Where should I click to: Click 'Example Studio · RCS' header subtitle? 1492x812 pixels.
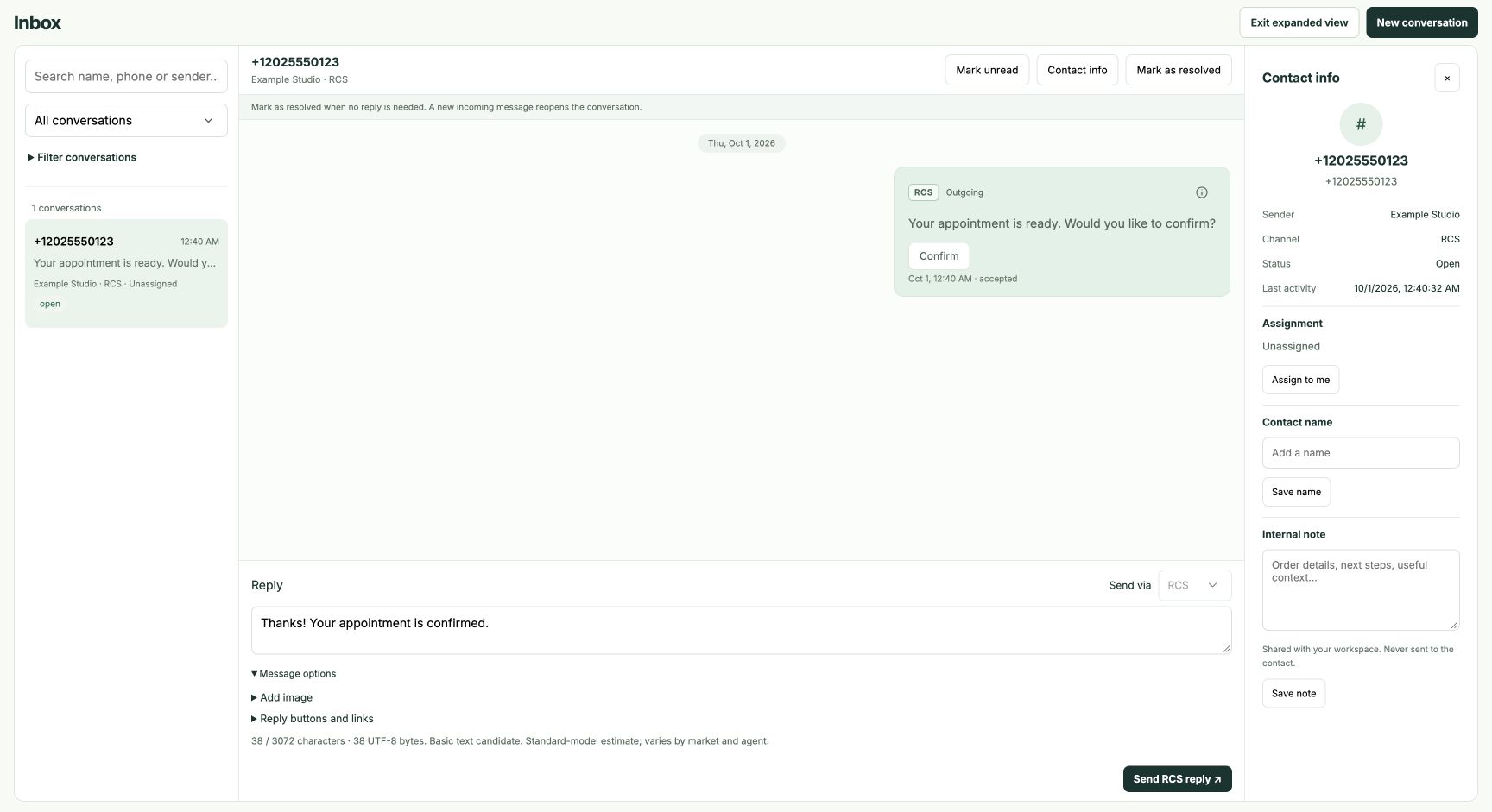coord(300,79)
